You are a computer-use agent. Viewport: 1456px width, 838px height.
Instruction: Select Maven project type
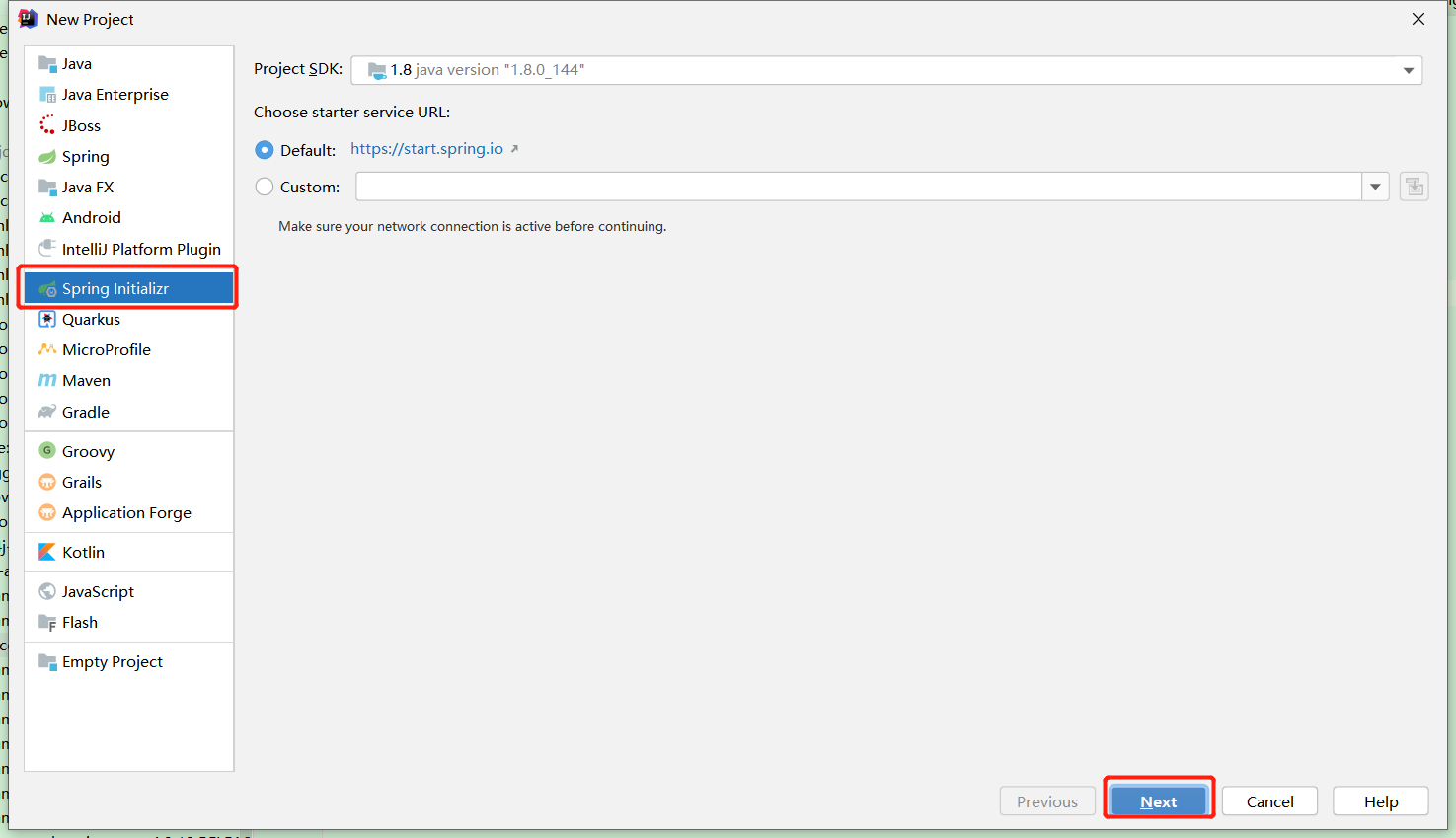click(129, 380)
